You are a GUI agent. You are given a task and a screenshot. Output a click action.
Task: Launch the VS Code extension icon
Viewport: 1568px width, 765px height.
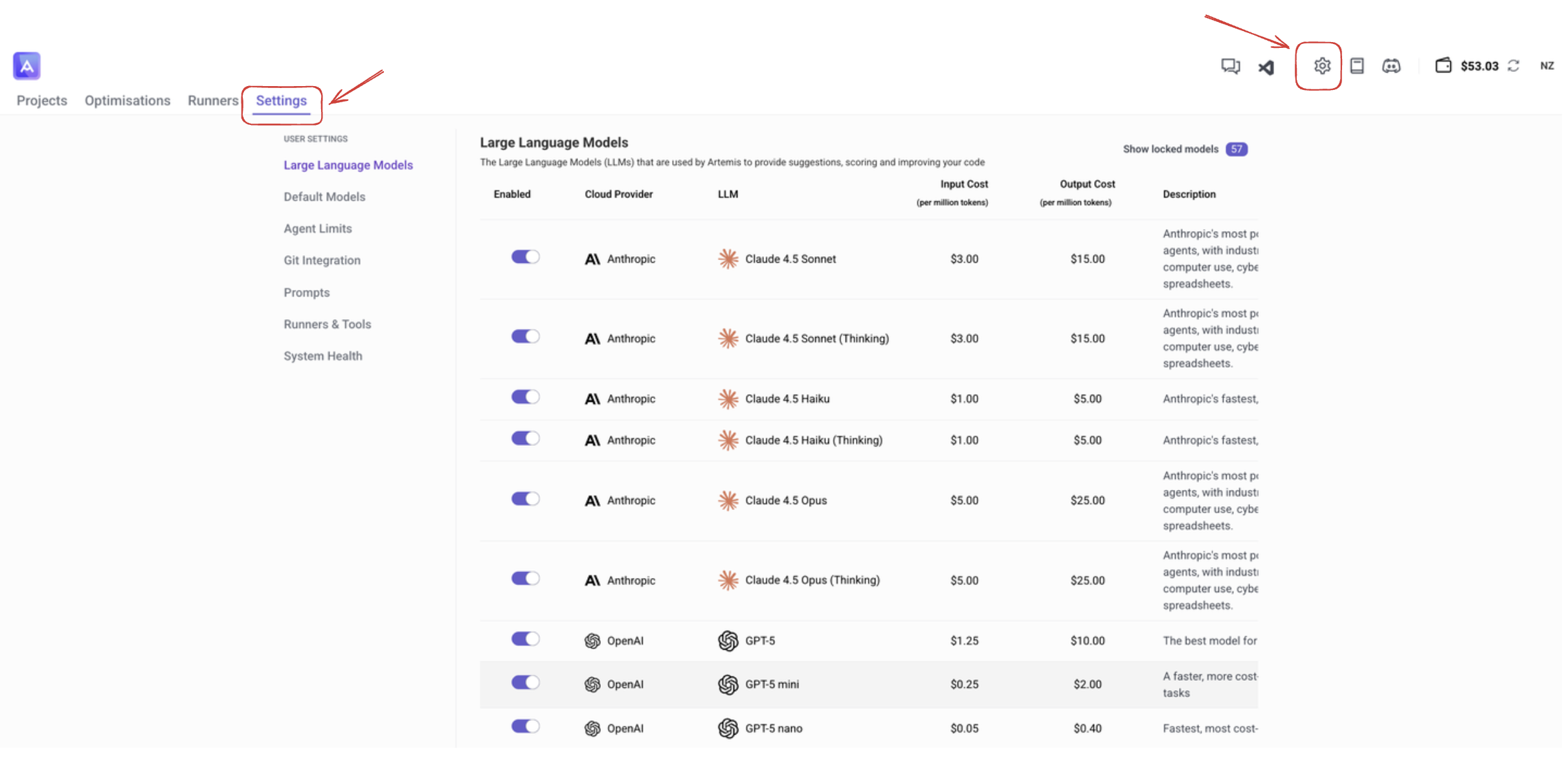[1266, 65]
